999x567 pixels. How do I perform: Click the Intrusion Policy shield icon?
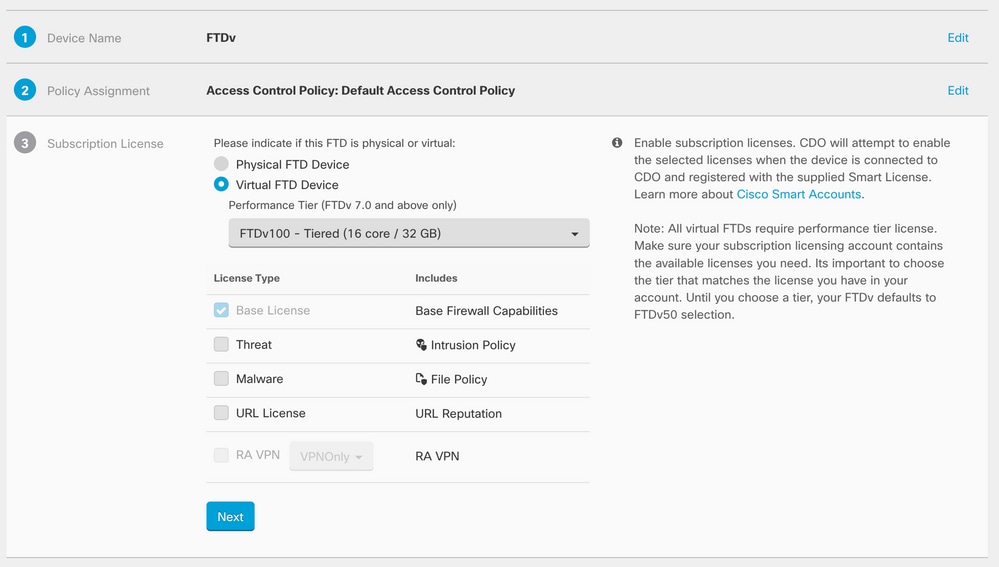[x=421, y=345]
